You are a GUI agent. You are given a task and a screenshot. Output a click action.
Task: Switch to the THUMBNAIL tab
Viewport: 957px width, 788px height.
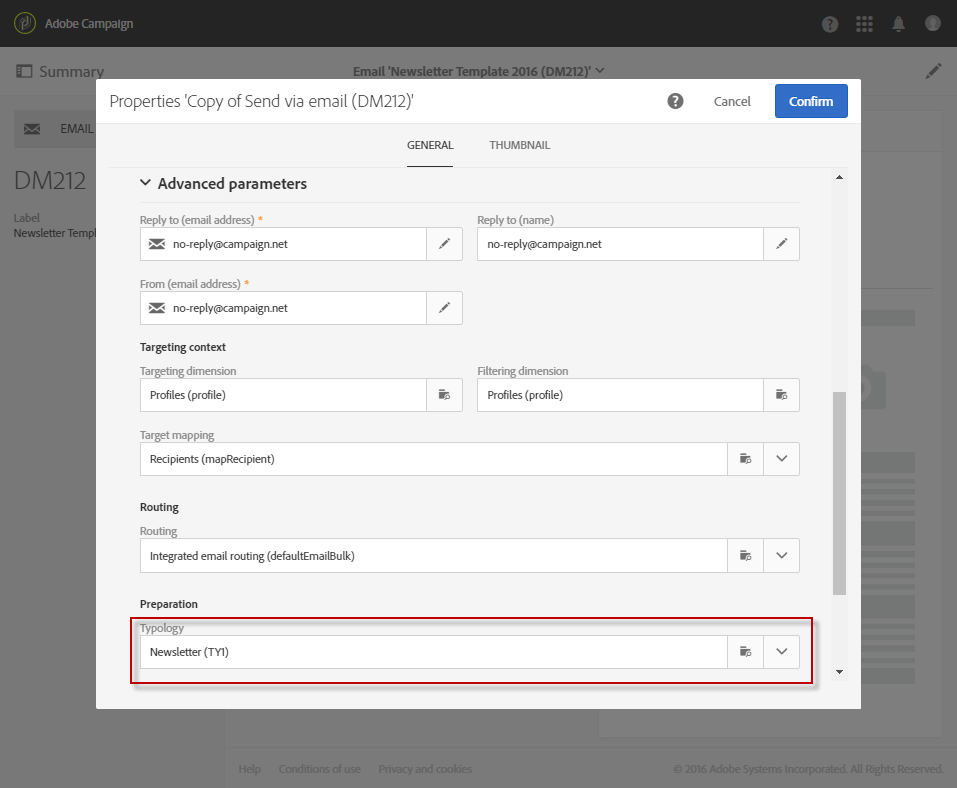pyautogui.click(x=519, y=145)
